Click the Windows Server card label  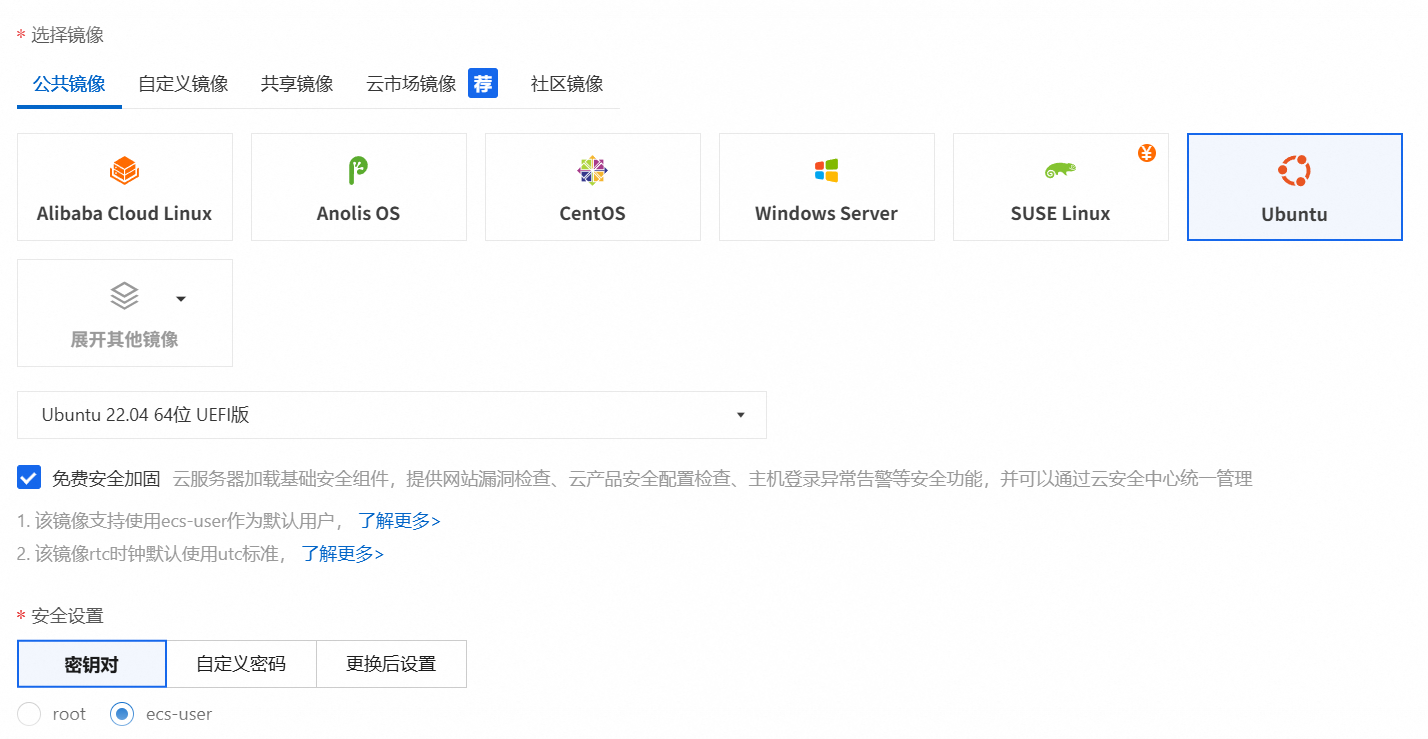(826, 213)
